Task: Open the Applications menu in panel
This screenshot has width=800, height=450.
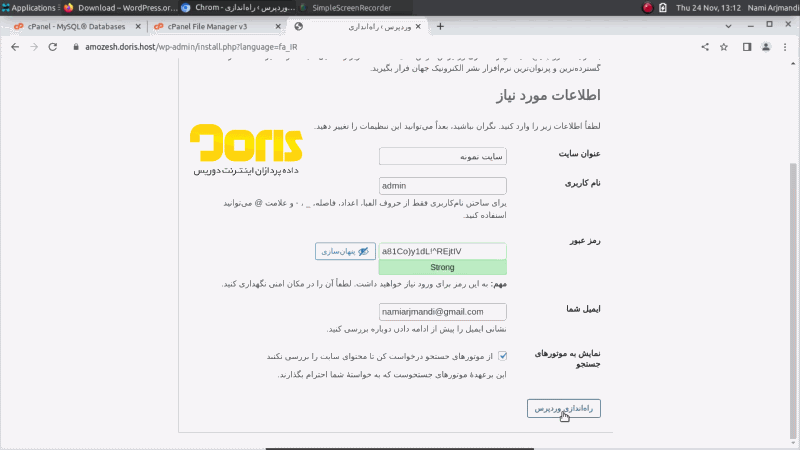Action: coord(29,8)
